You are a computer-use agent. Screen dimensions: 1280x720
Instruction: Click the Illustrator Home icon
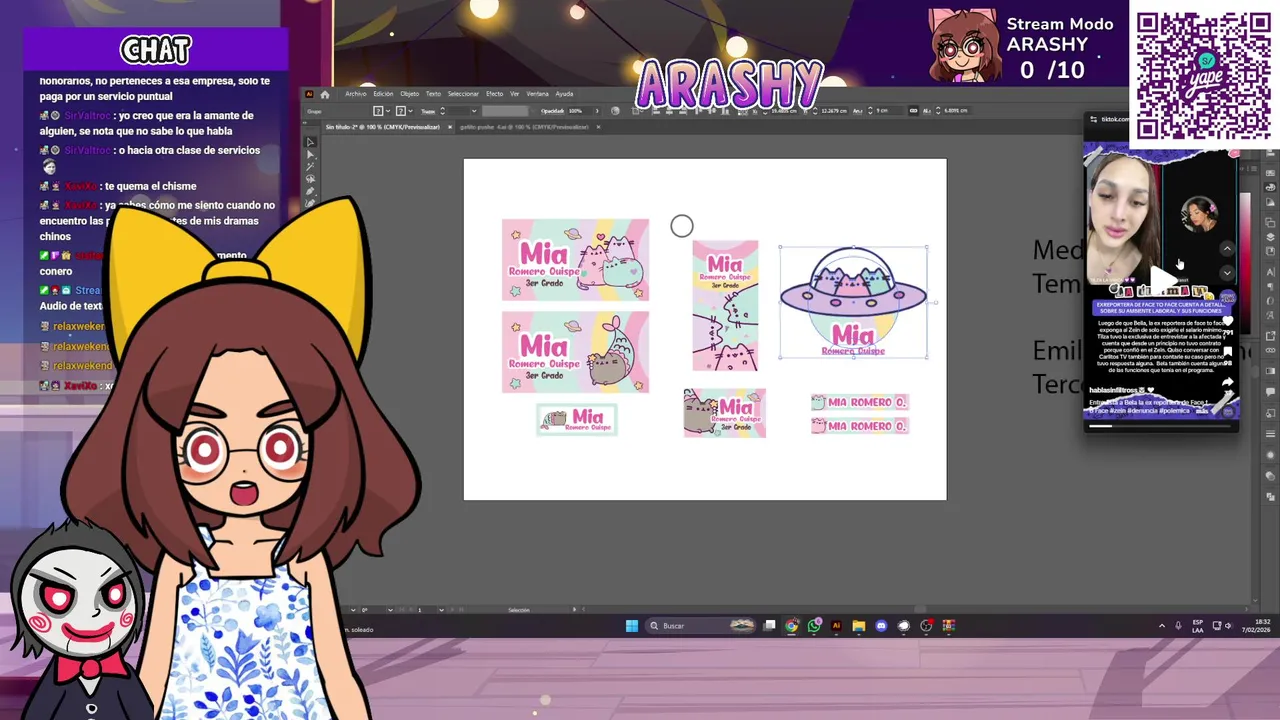click(x=325, y=94)
